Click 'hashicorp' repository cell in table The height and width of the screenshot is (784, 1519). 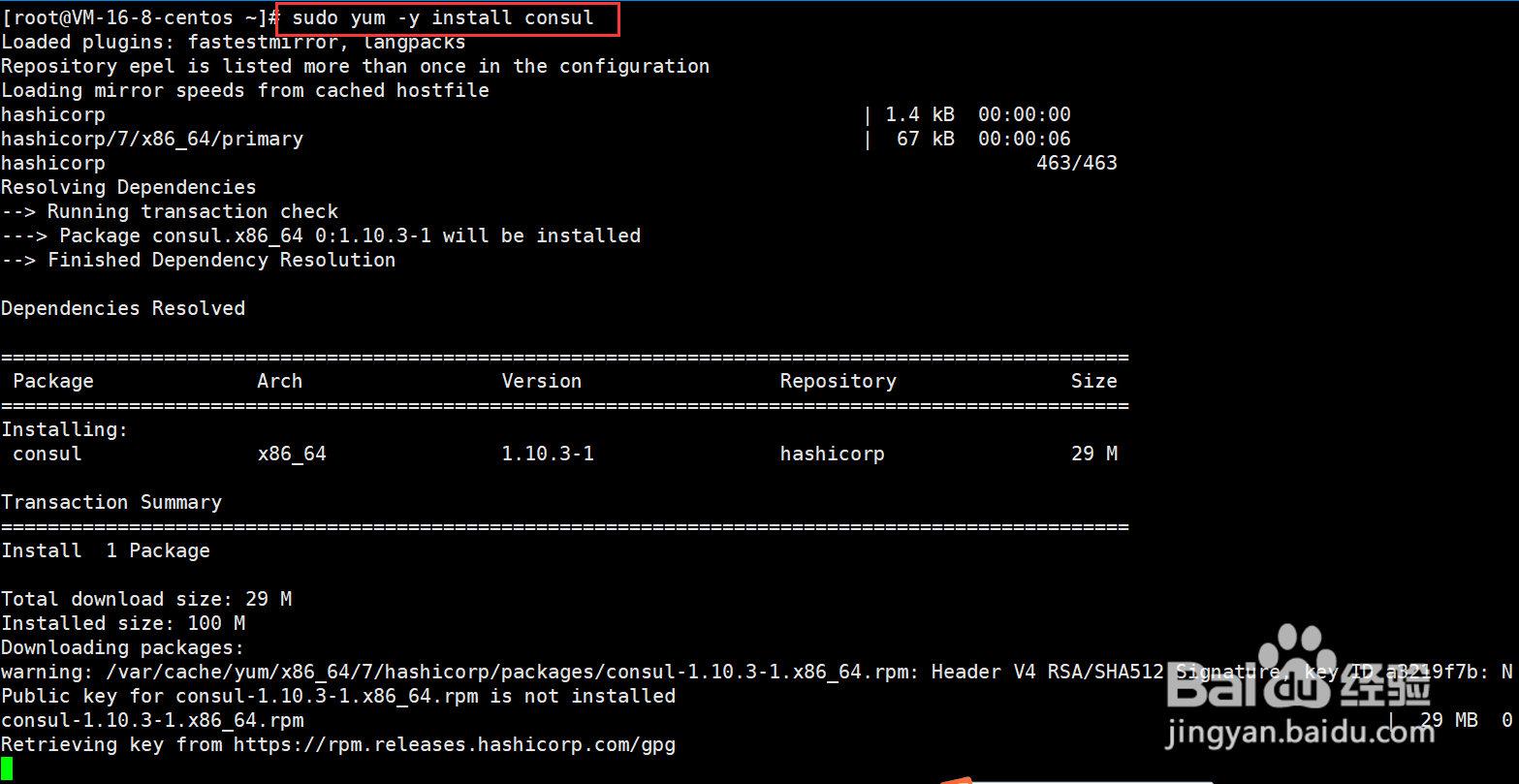[x=833, y=455]
